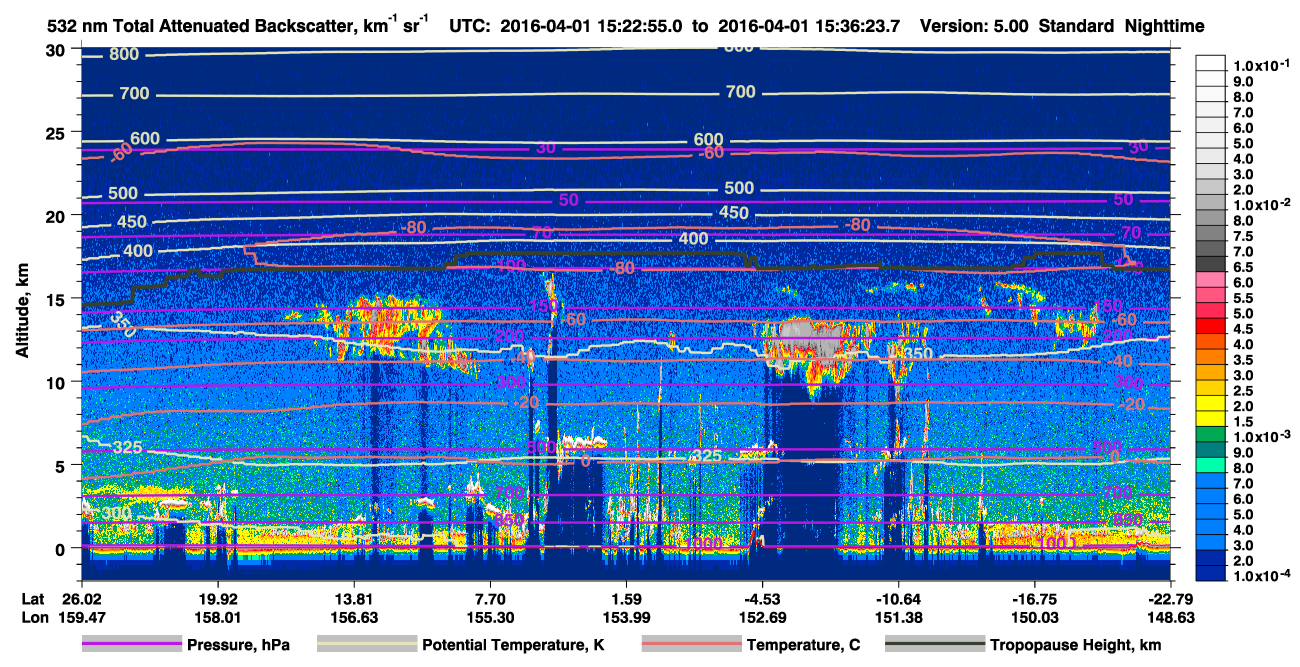Click the end time '2016-04-01 15:36:23.7'
Screen dimensions: 1300x667
point(807,26)
